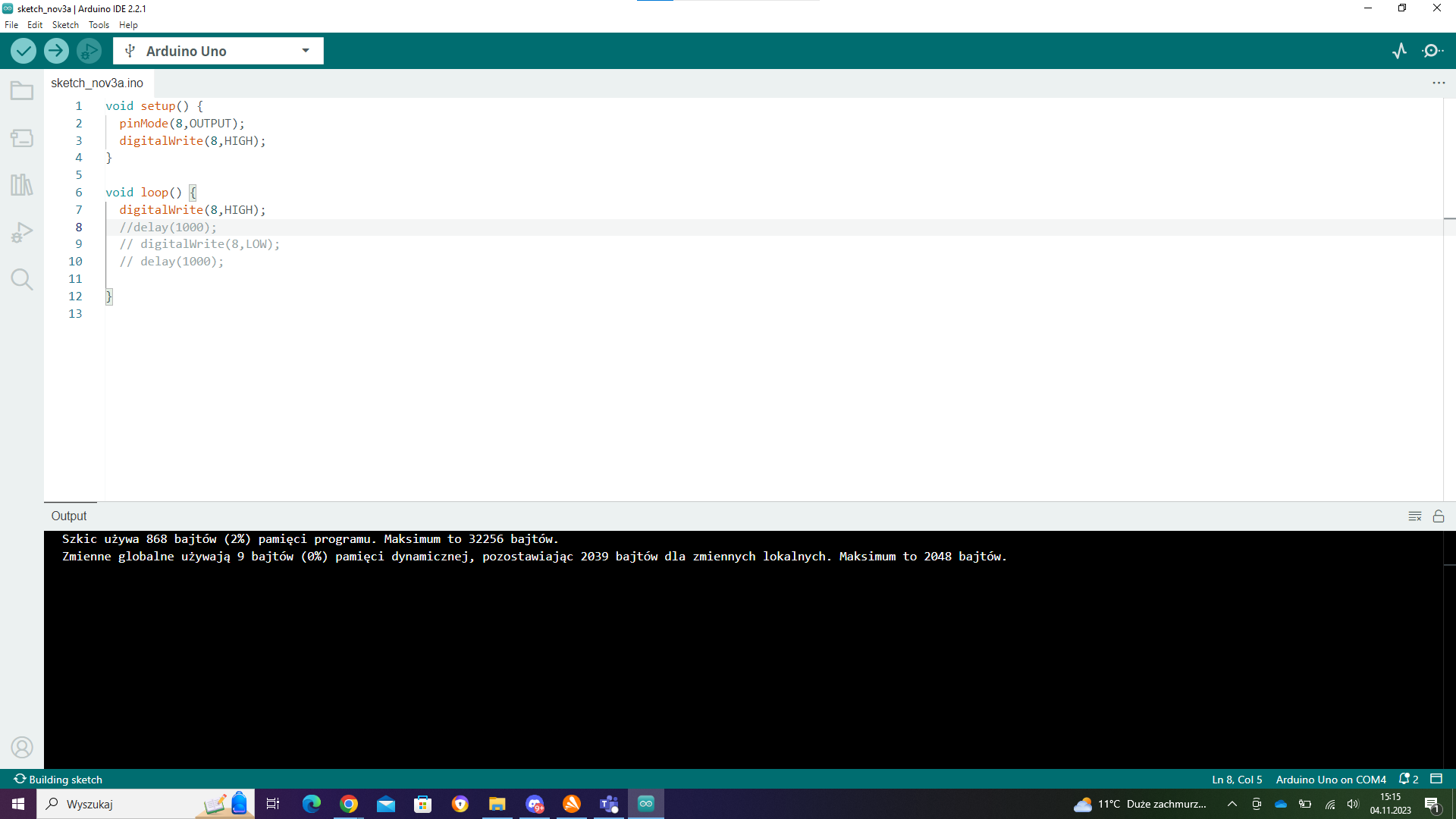This screenshot has height=819, width=1456.
Task: Open the account profile icon
Action: coord(22,748)
